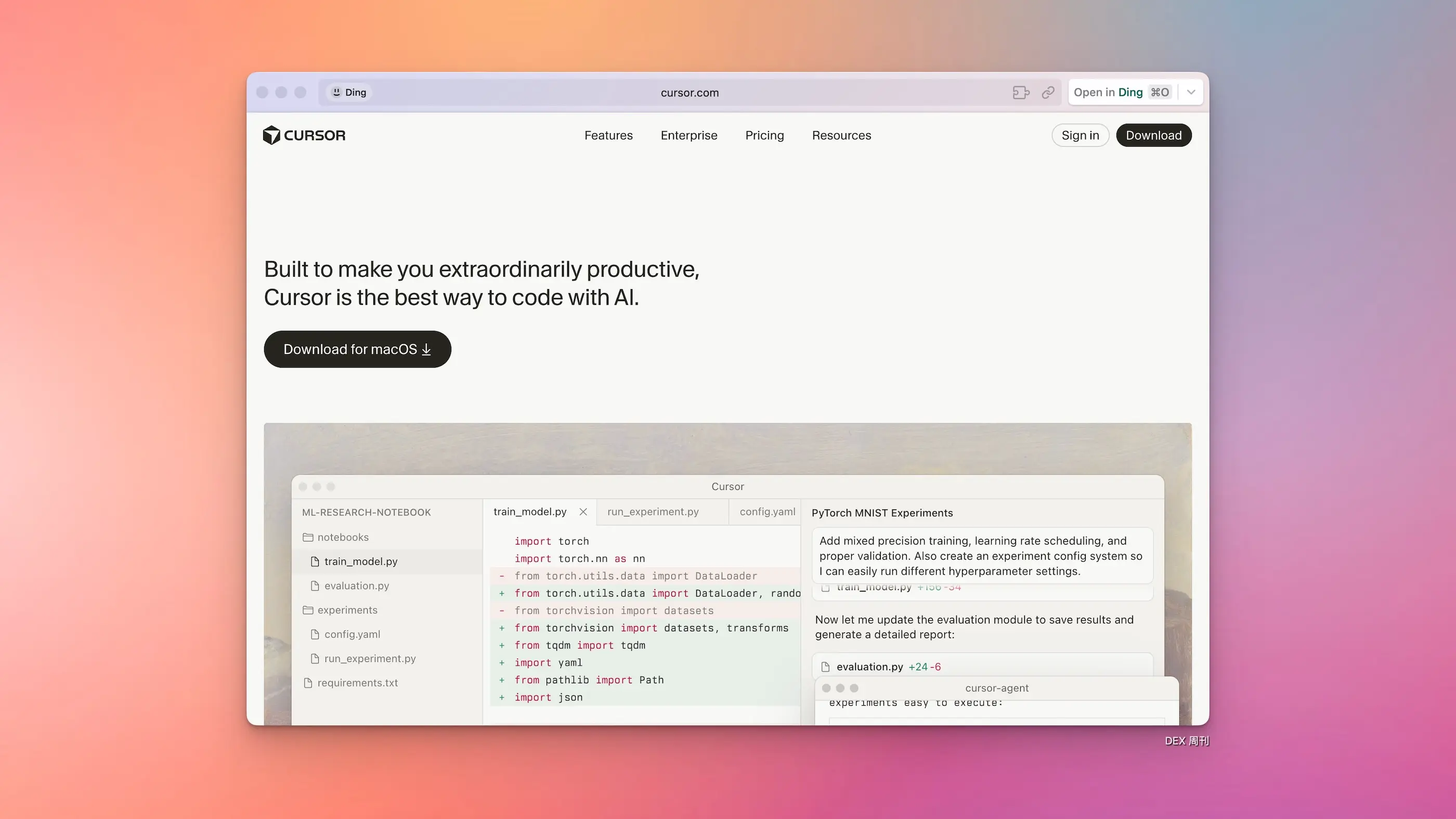
Task: Open the Enterprise nav link
Action: tap(688, 135)
